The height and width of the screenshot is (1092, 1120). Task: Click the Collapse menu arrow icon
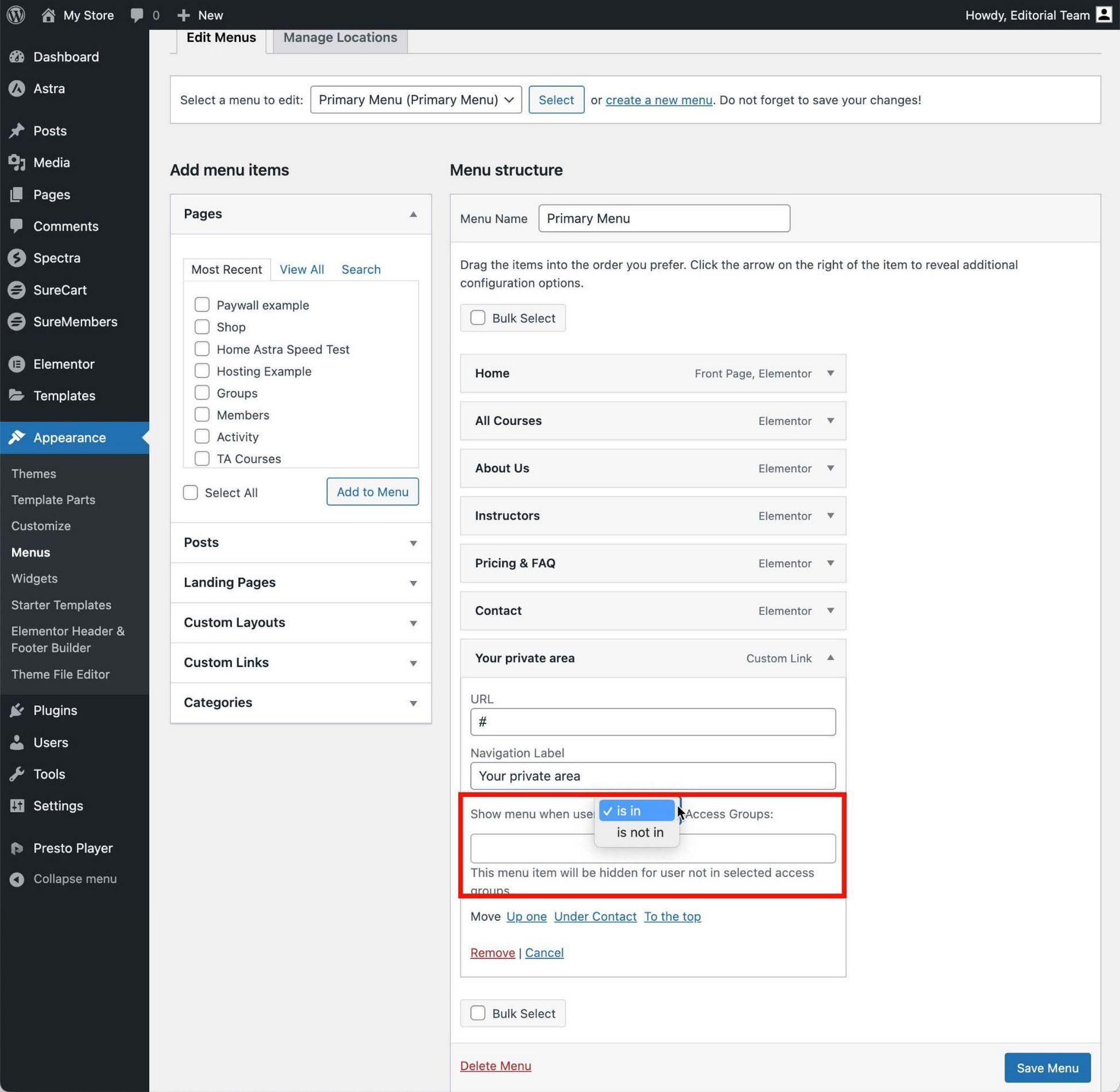coord(17,879)
